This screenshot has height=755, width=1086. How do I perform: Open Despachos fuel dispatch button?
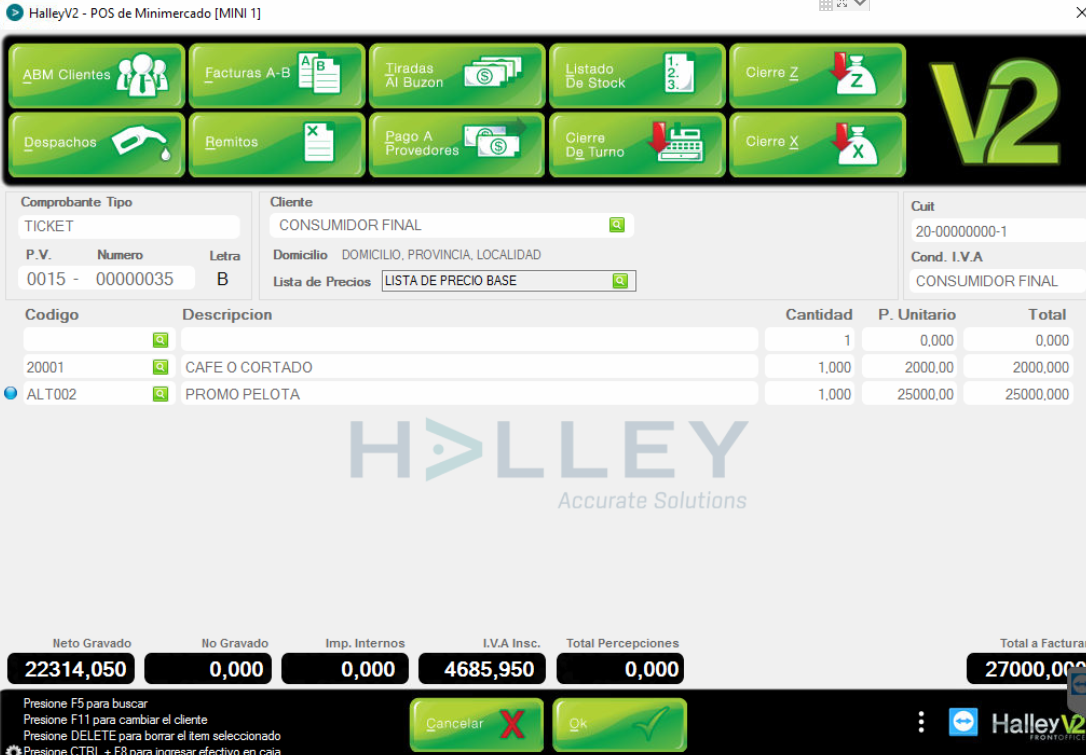click(97, 145)
